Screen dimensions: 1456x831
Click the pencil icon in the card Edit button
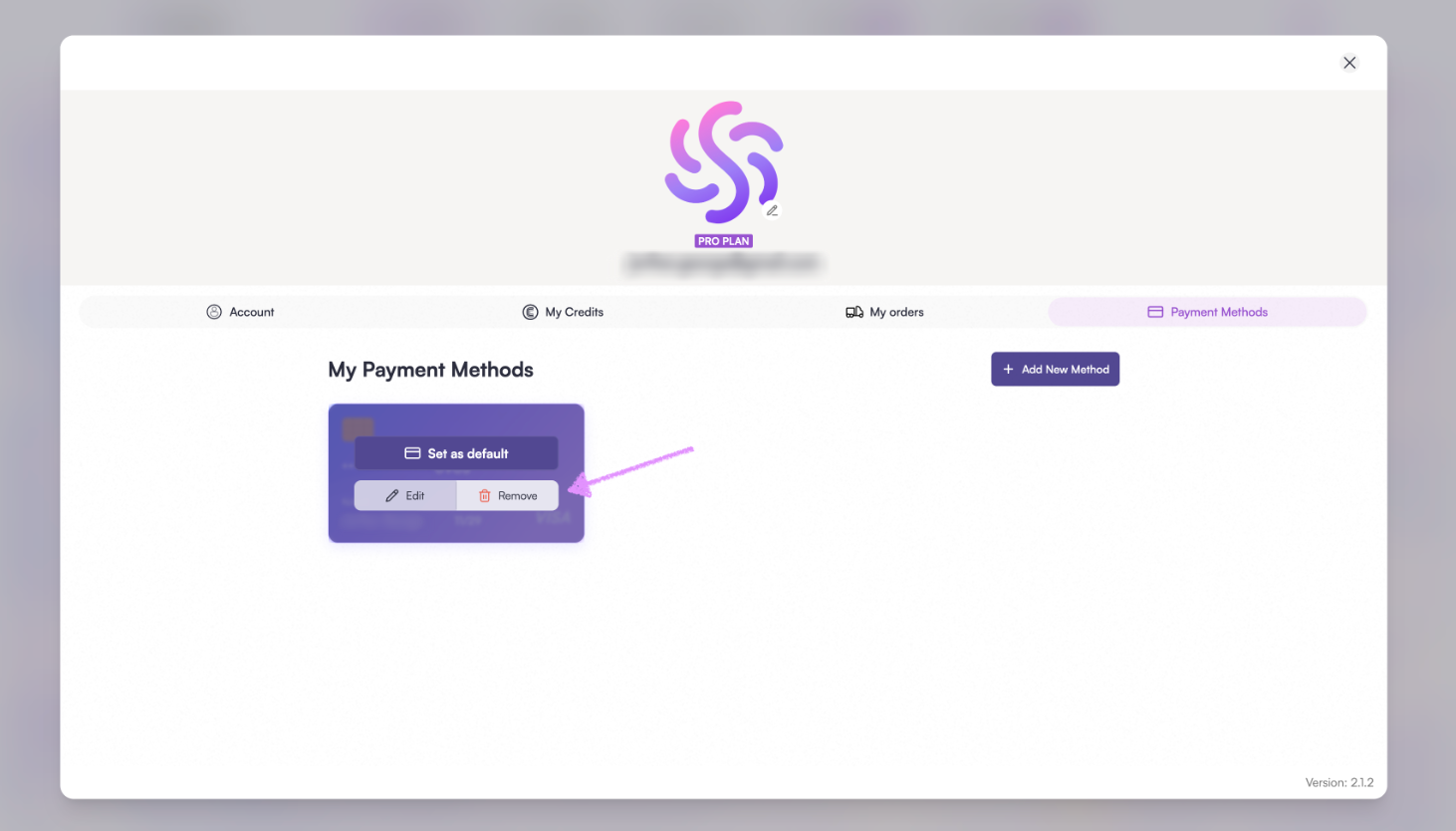(x=392, y=495)
